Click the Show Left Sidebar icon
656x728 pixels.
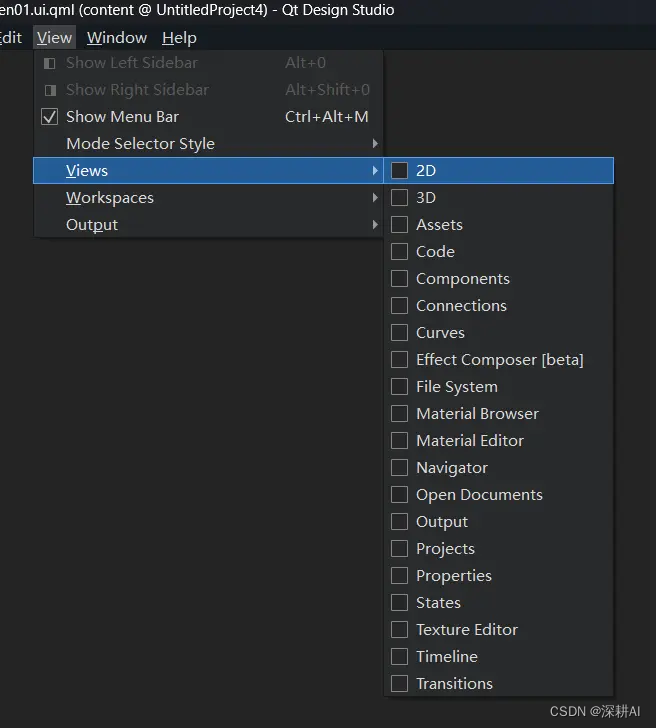[x=50, y=63]
